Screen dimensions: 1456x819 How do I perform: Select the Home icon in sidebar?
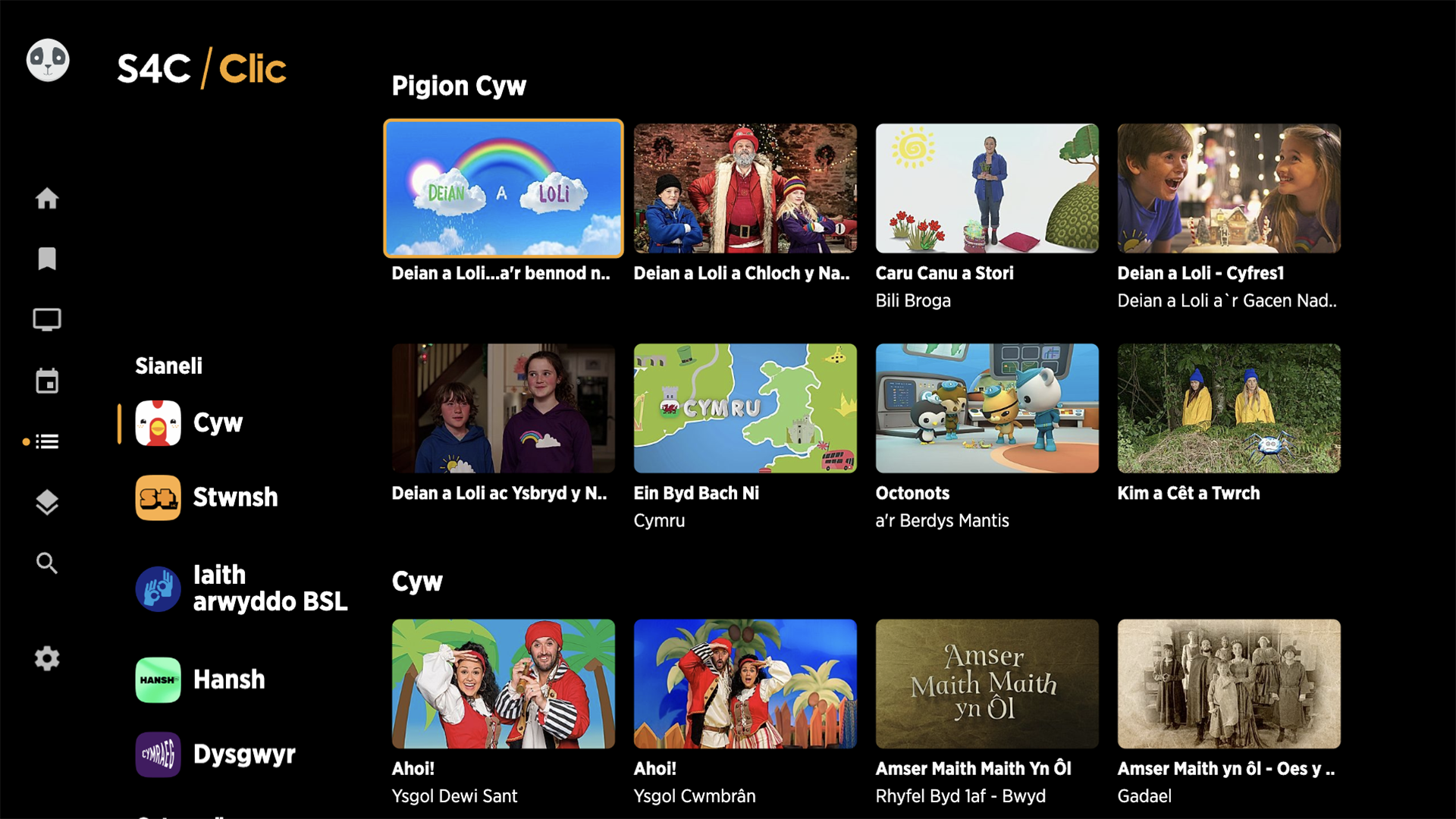tap(47, 198)
